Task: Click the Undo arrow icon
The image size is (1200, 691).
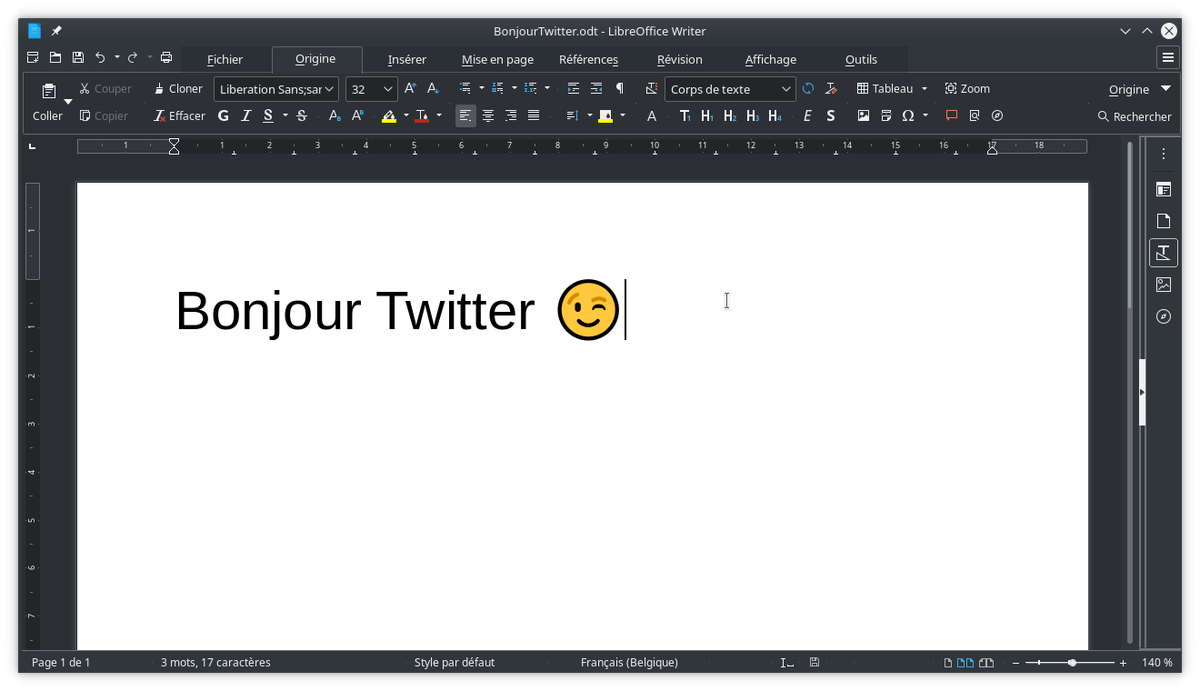Action: [x=100, y=58]
